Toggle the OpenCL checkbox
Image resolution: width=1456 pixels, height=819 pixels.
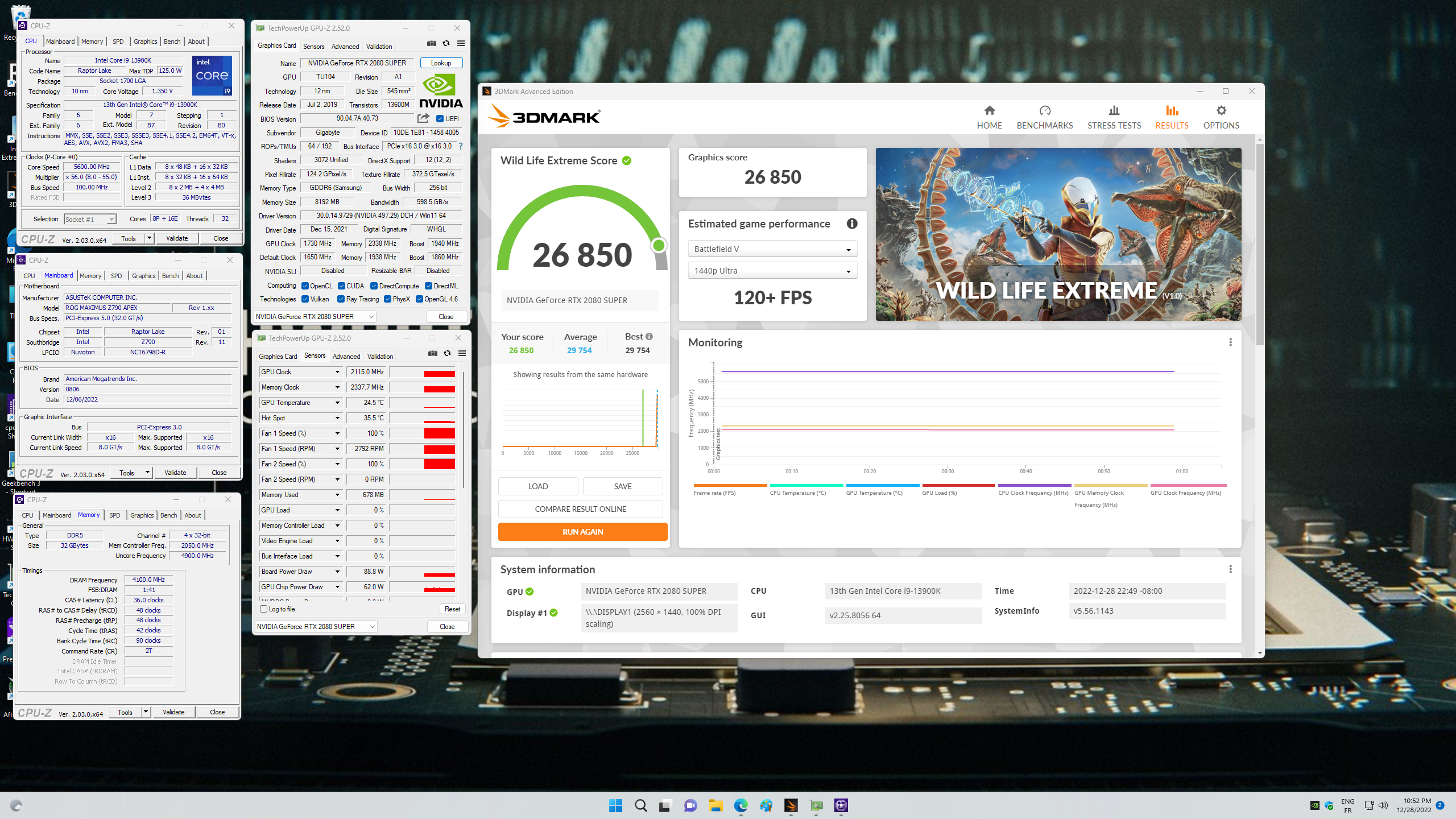(x=305, y=286)
